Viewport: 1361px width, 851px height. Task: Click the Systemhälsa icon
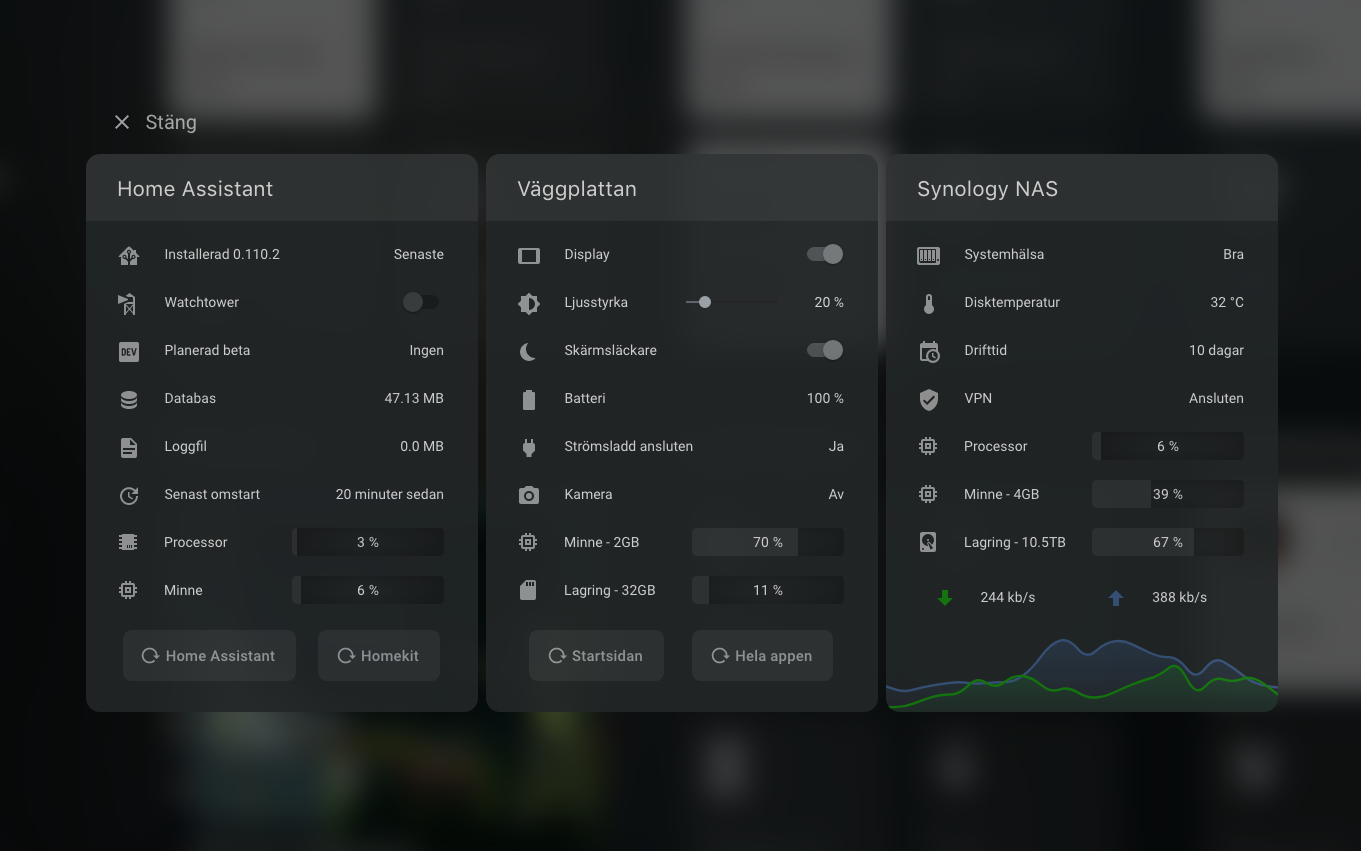click(928, 255)
